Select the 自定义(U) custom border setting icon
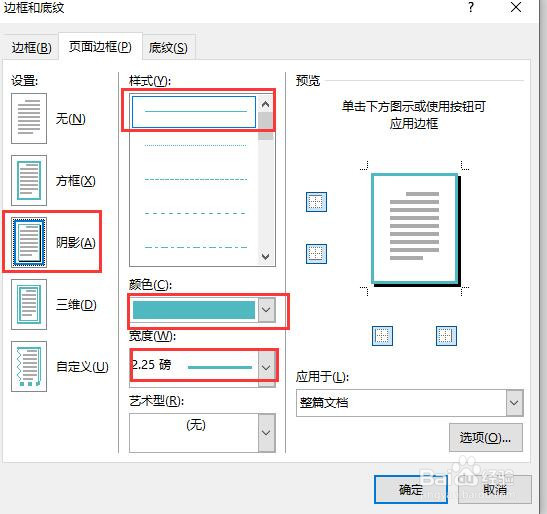This screenshot has width=547, height=514. (29, 366)
